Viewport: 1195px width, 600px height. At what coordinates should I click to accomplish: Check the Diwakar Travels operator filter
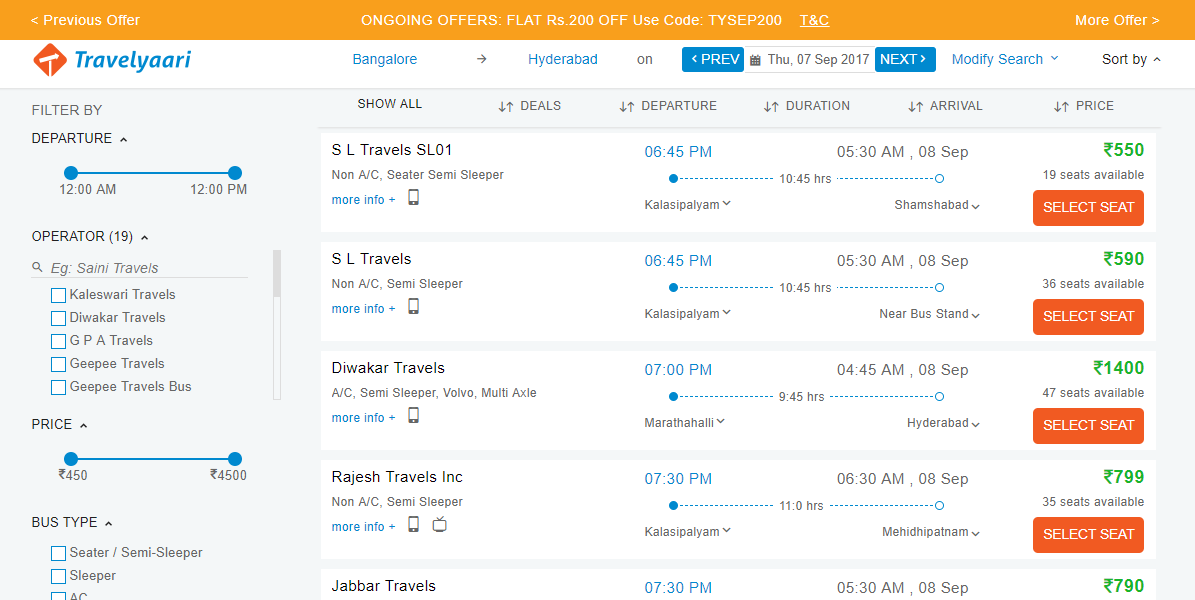pyautogui.click(x=58, y=318)
